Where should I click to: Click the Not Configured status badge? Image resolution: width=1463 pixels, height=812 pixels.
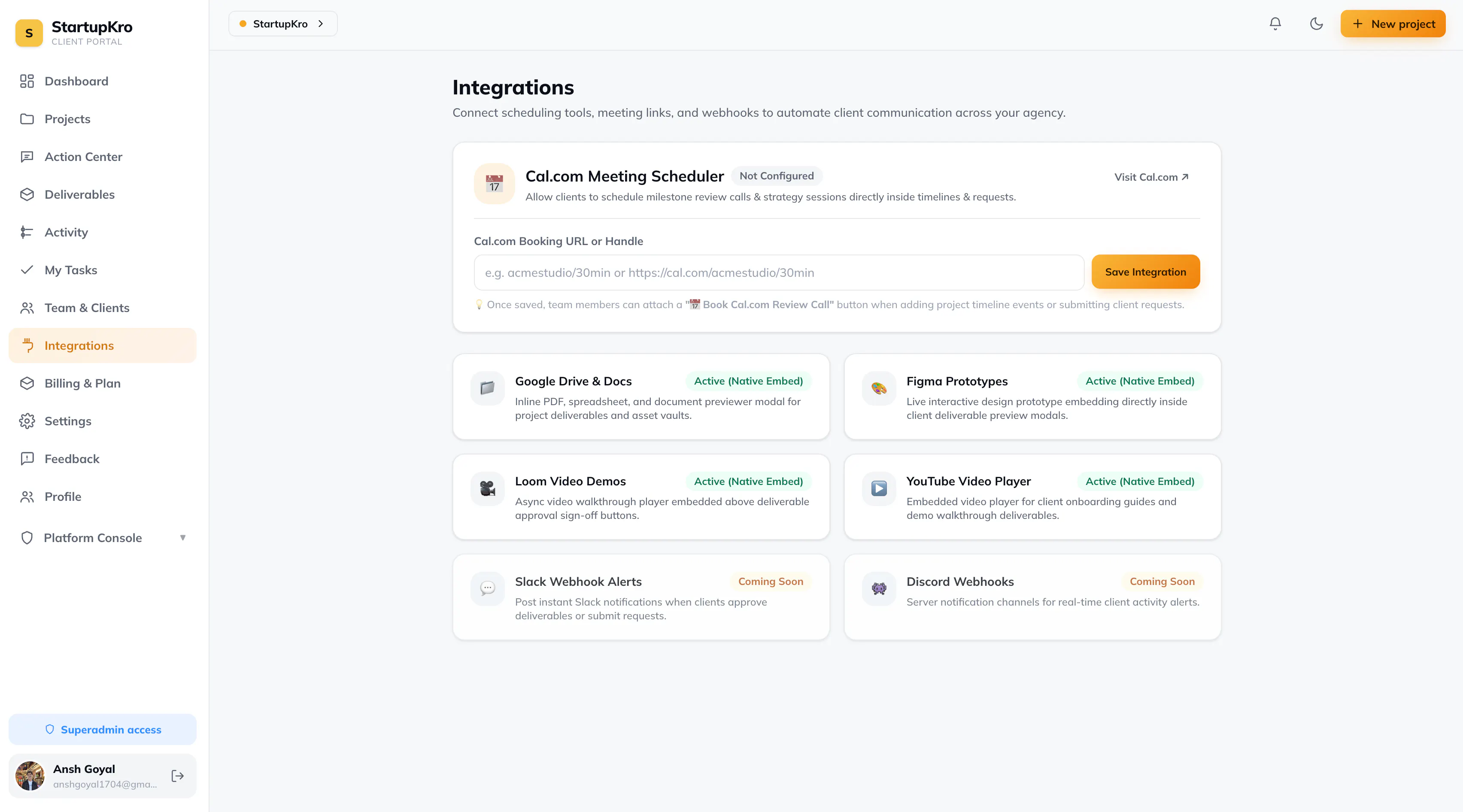point(777,176)
